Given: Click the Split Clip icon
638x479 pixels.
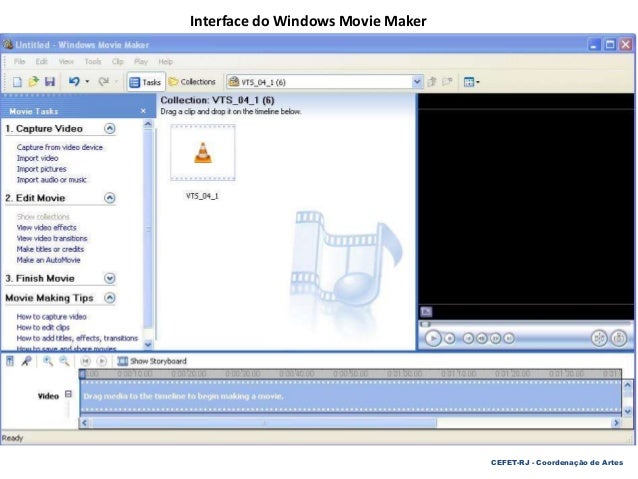Looking at the screenshot, I should coord(599,338).
